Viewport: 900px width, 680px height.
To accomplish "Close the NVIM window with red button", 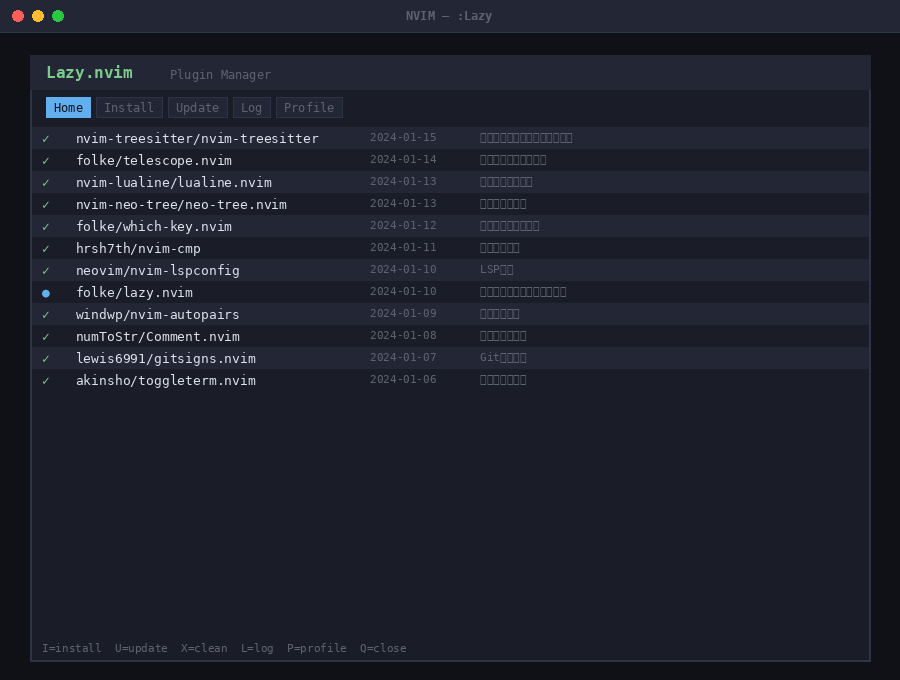I will pos(18,16).
